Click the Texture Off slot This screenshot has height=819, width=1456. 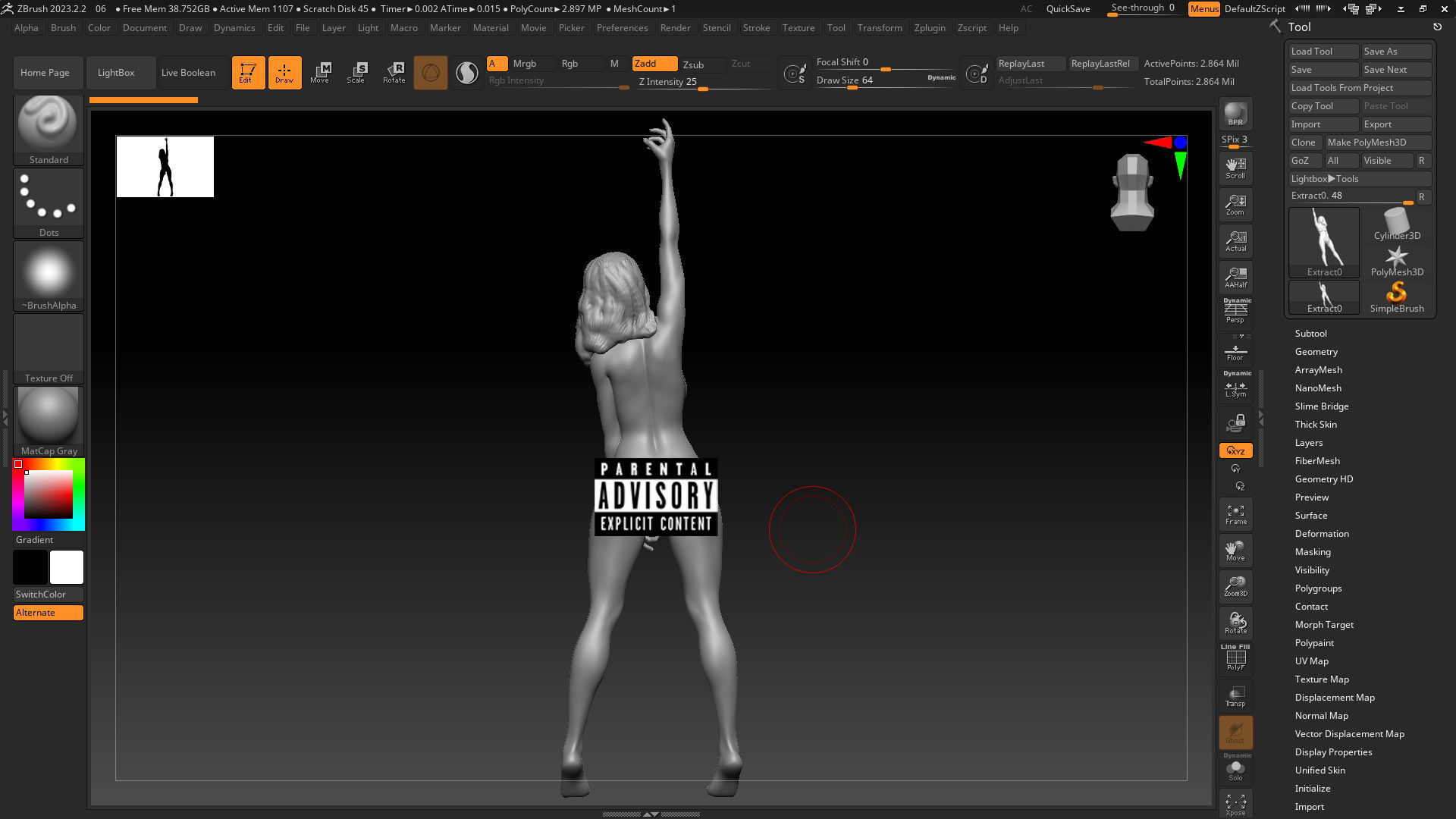pos(49,349)
